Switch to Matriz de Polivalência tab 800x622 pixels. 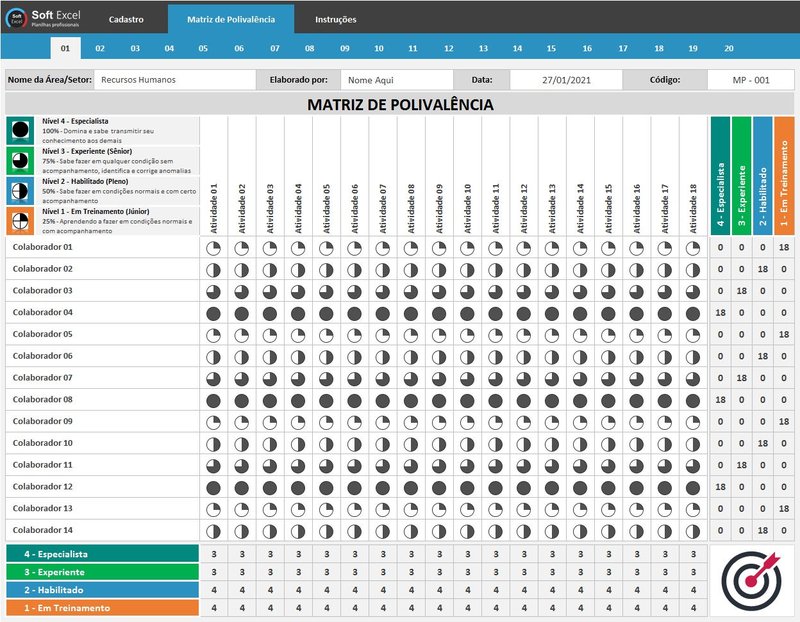point(231,19)
